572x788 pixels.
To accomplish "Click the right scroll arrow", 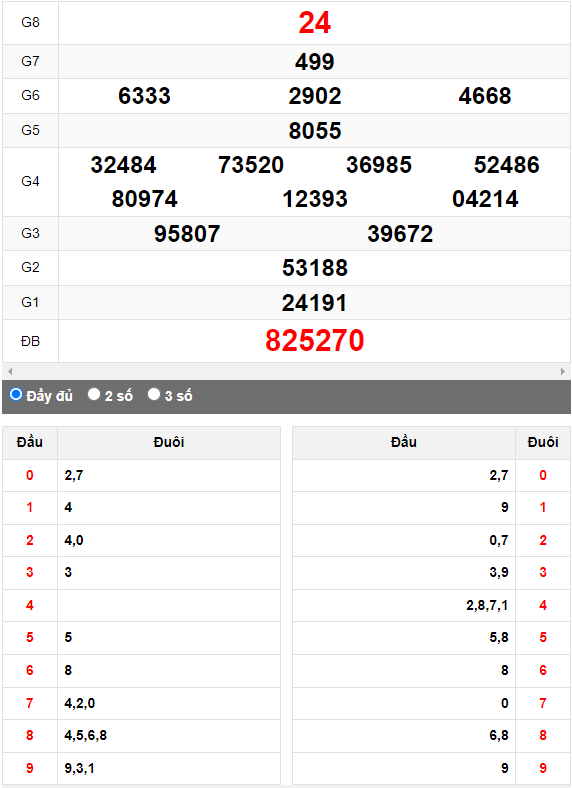I will [562, 371].
